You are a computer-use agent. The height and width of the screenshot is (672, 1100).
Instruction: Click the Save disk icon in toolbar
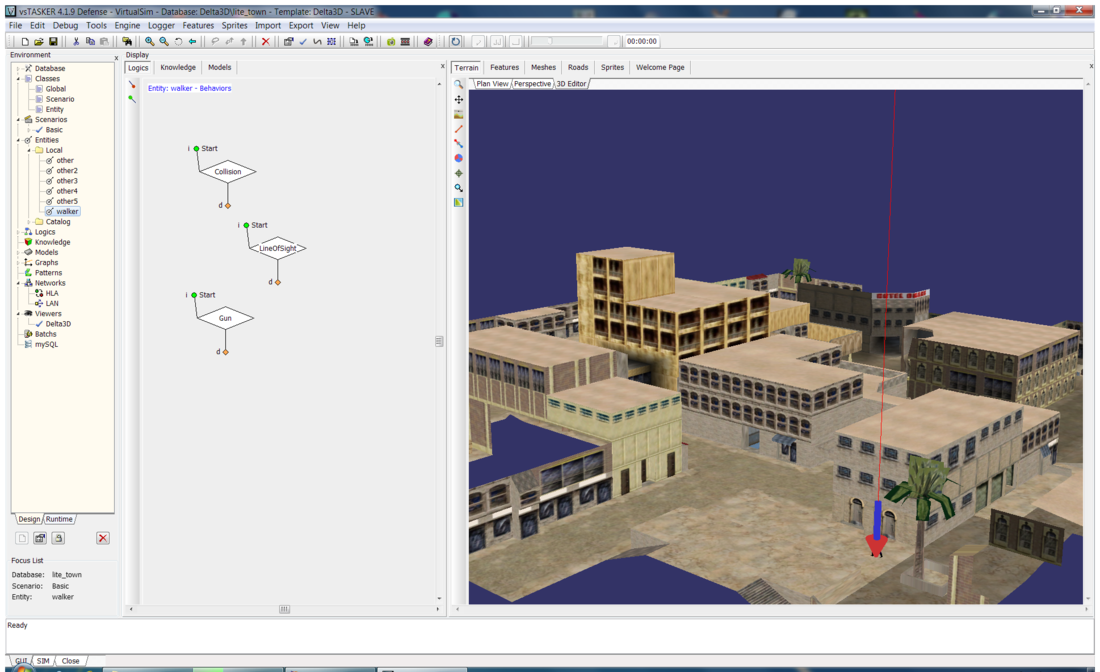point(53,42)
